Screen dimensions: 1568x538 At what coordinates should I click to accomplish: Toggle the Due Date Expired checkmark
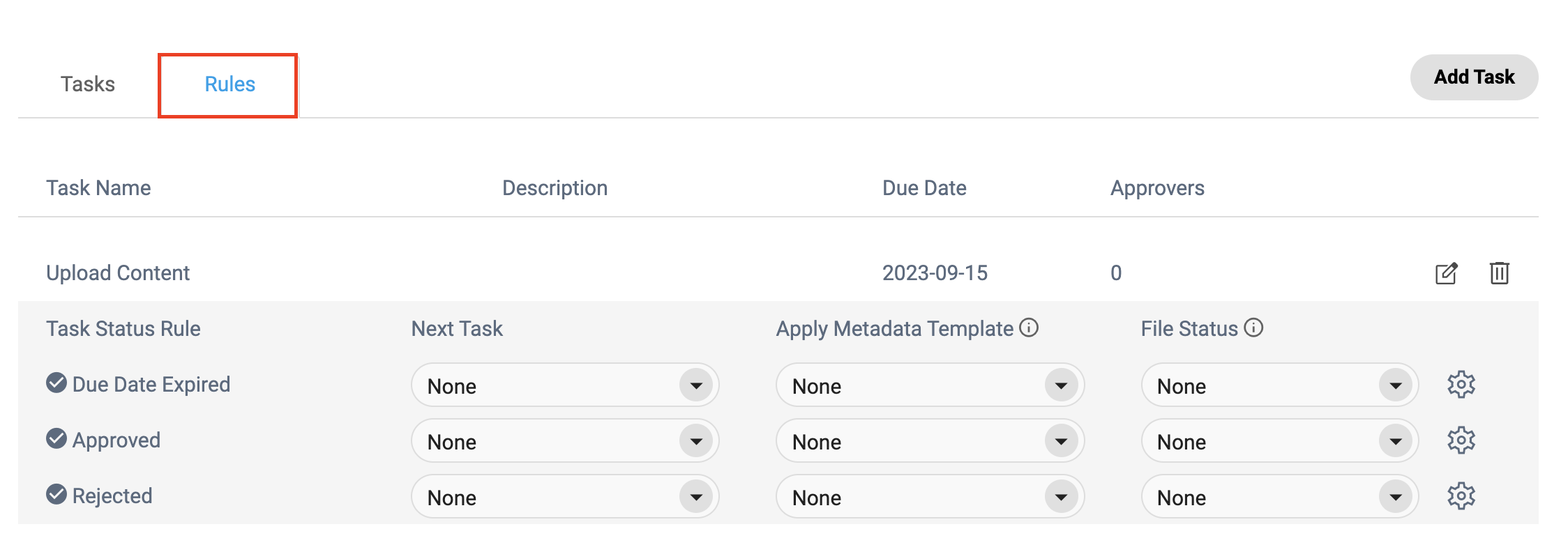tap(56, 383)
